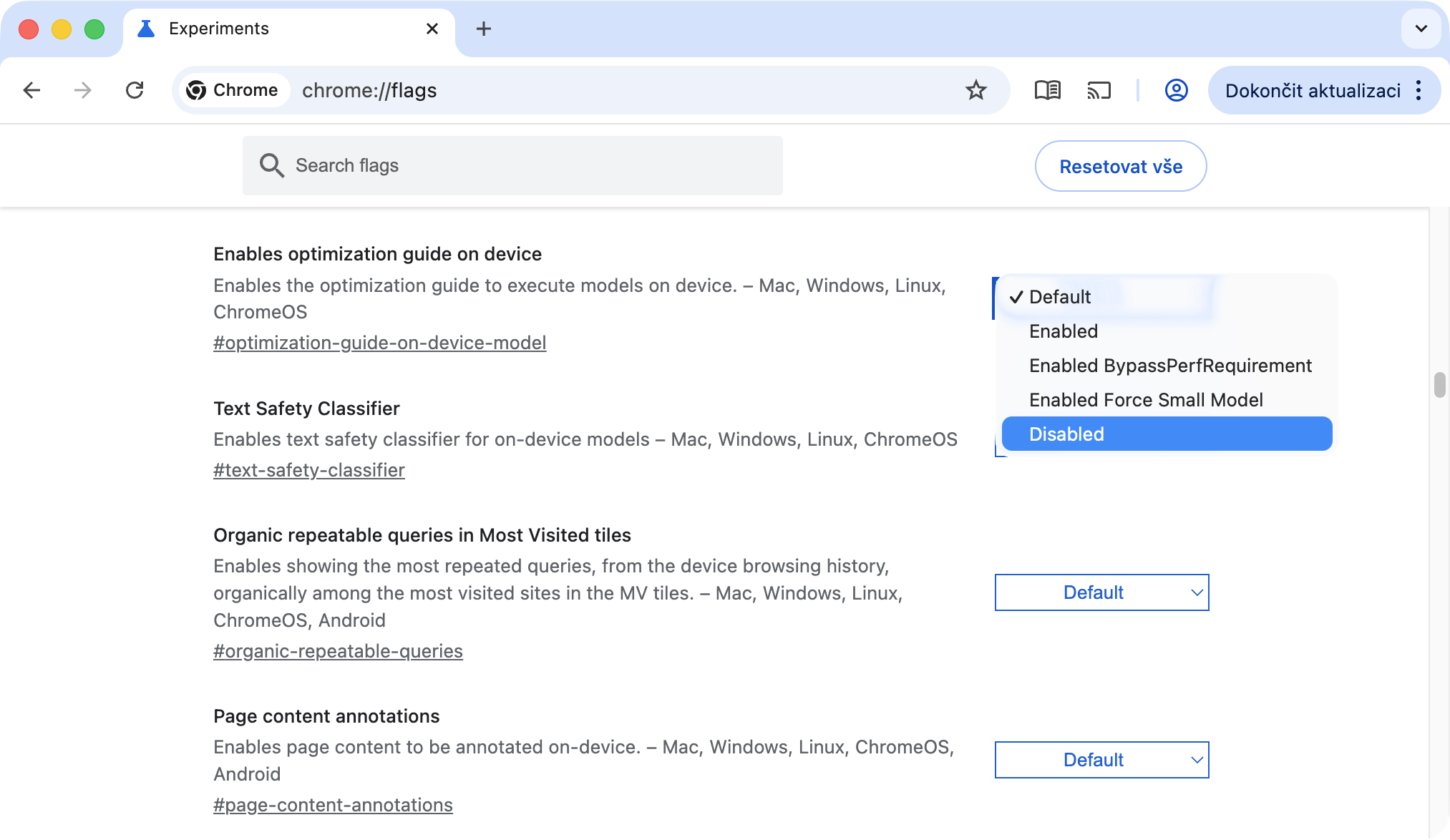
Task: Reload the chrome://flags page
Action: tap(135, 90)
